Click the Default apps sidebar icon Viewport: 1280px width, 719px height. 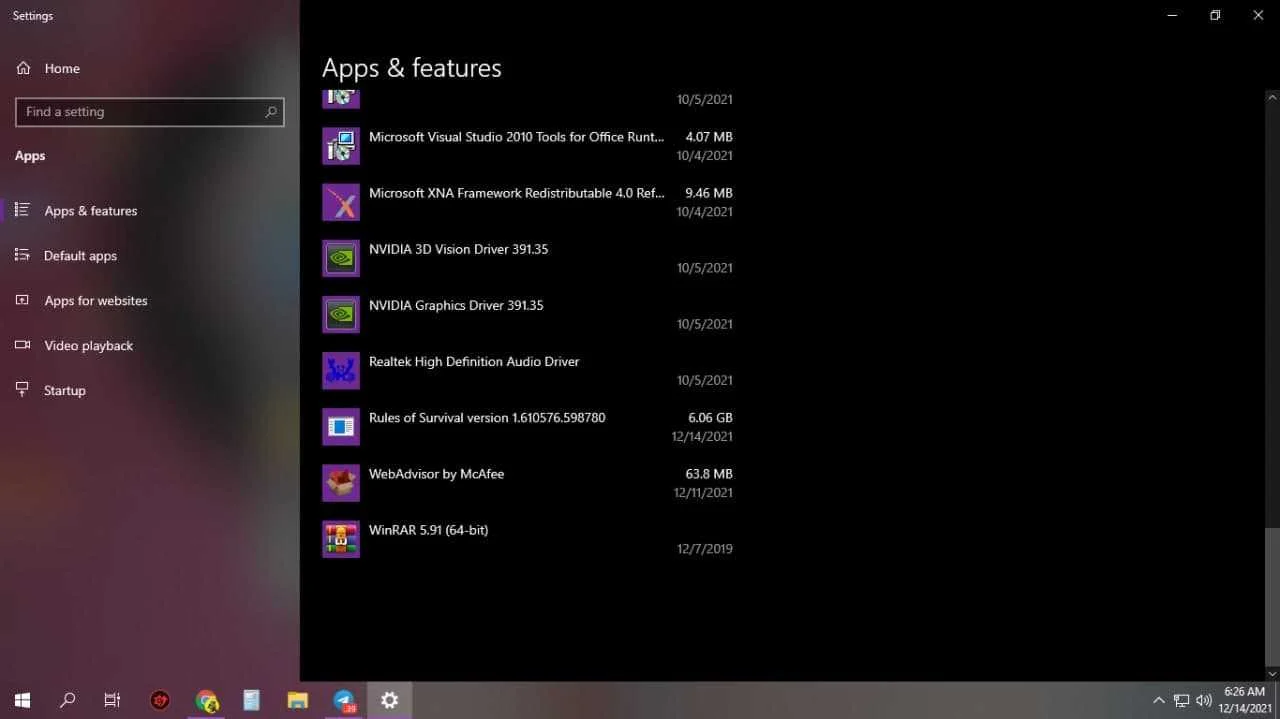(x=22, y=255)
